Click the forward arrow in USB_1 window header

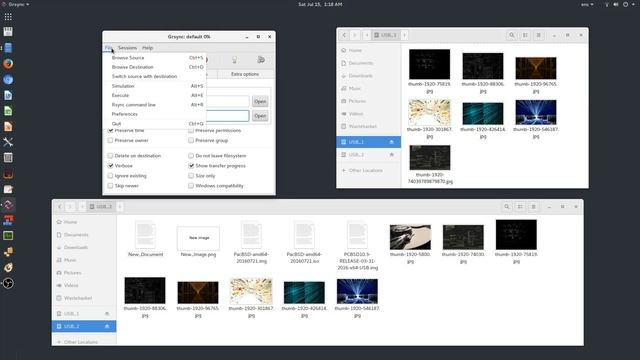point(355,35)
